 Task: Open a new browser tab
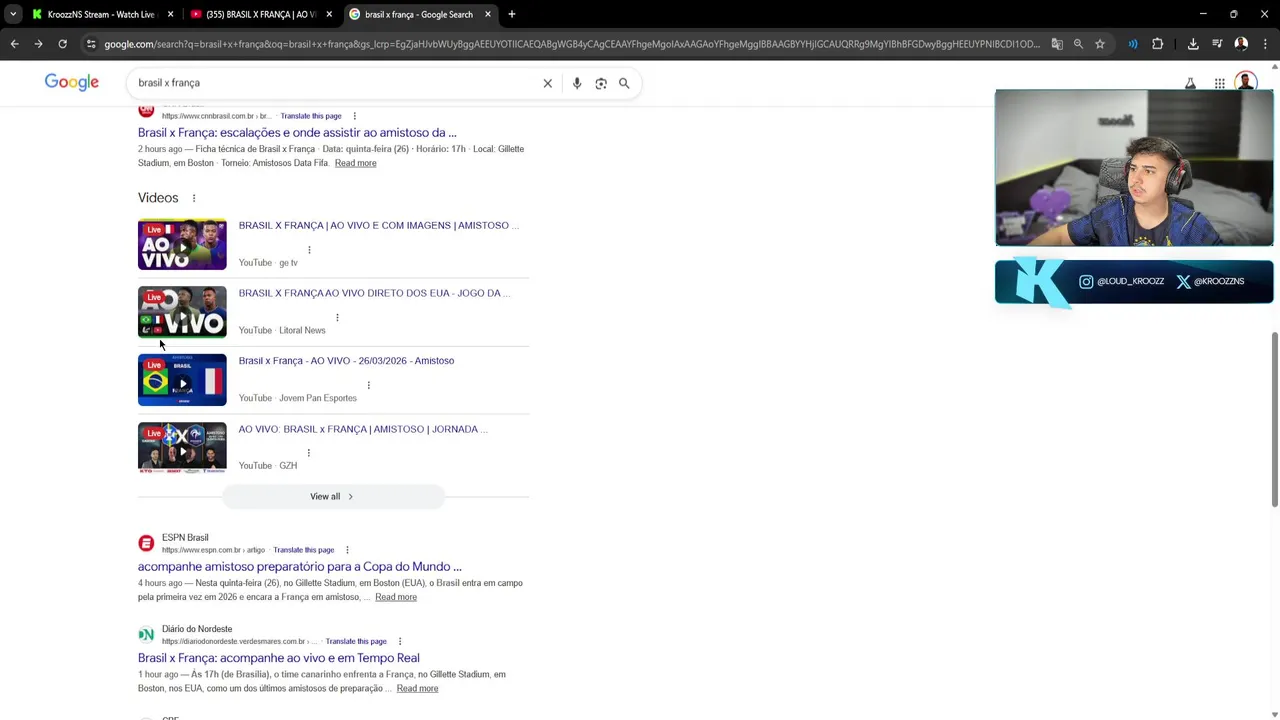[x=512, y=14]
